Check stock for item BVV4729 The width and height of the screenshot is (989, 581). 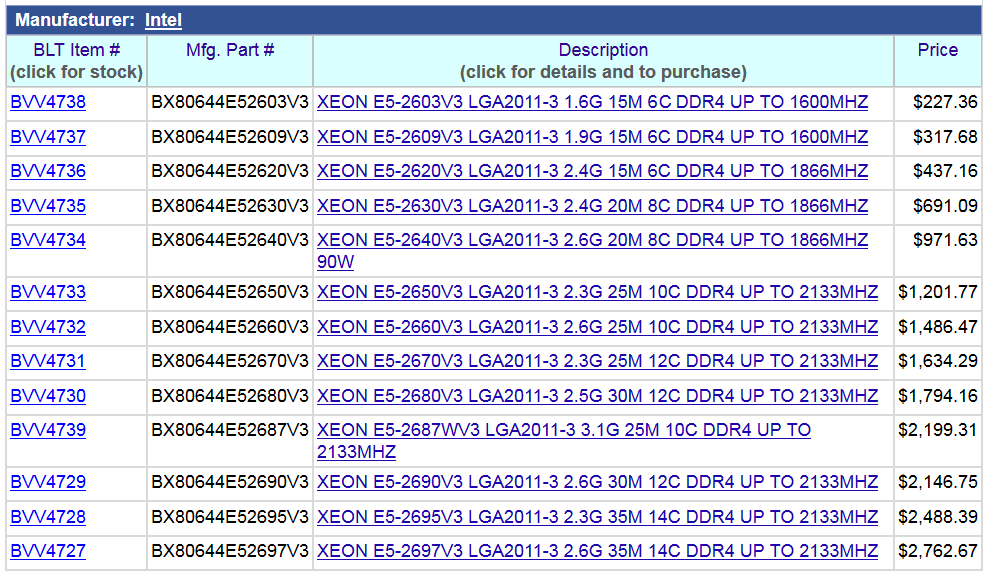point(48,482)
